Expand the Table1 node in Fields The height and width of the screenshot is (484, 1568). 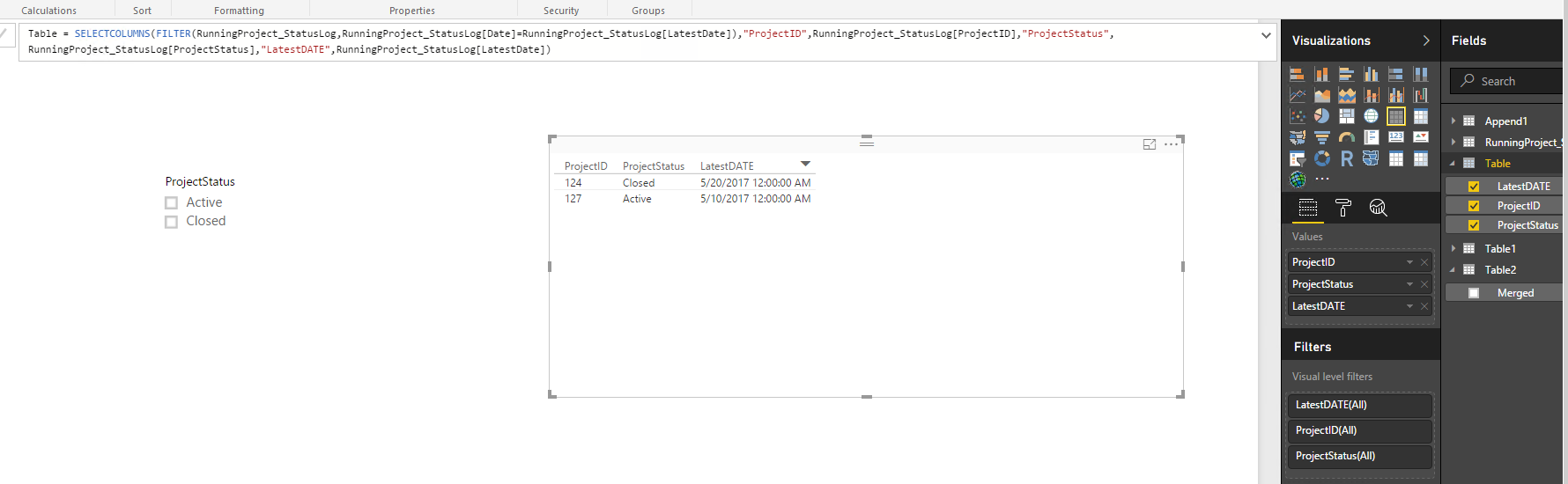point(1453,249)
